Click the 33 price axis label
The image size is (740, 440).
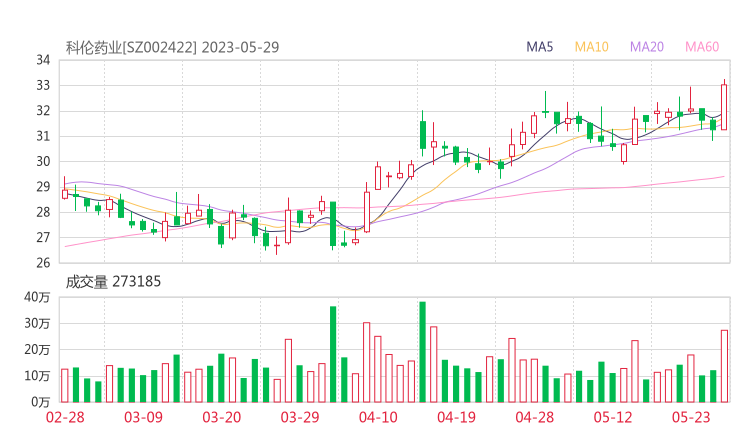43,85
